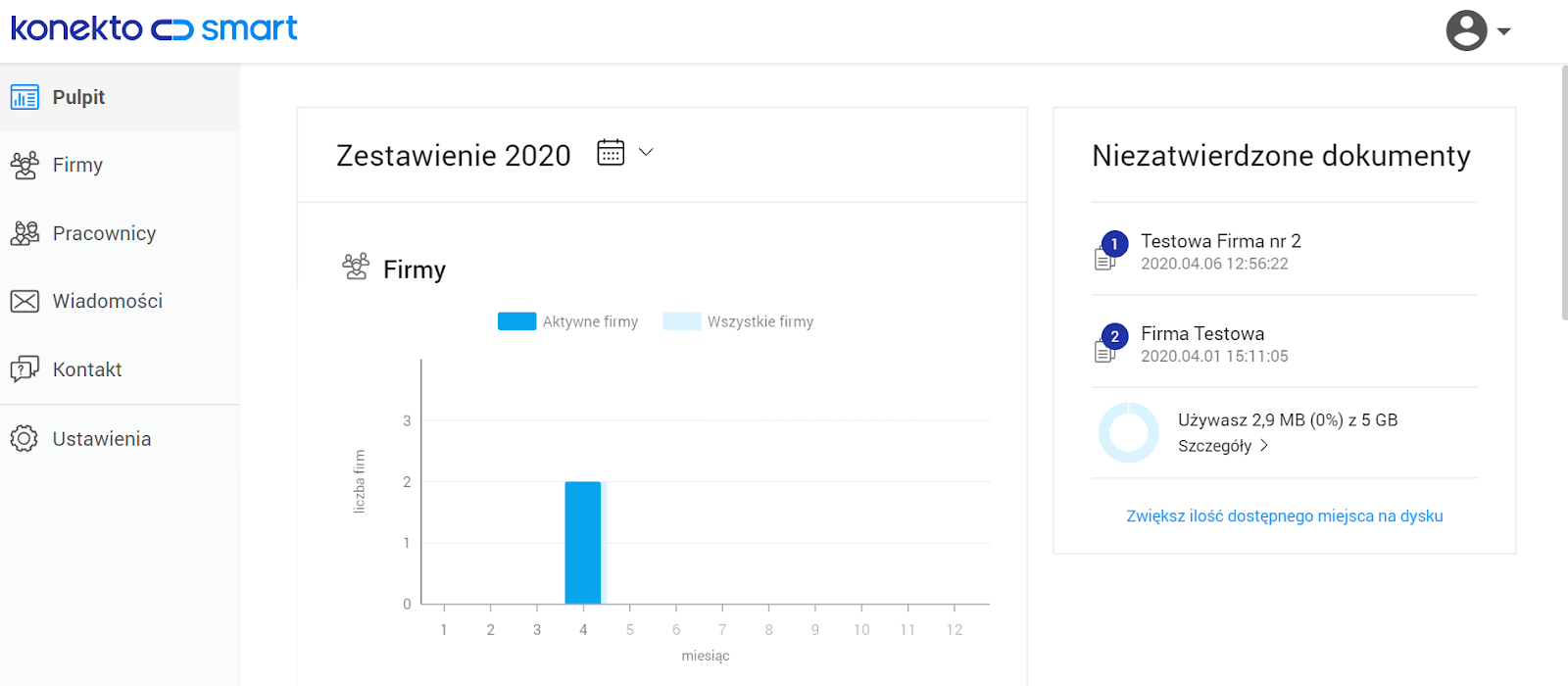Expand the year selector chevron
This screenshot has width=1568, height=686.
click(646, 152)
